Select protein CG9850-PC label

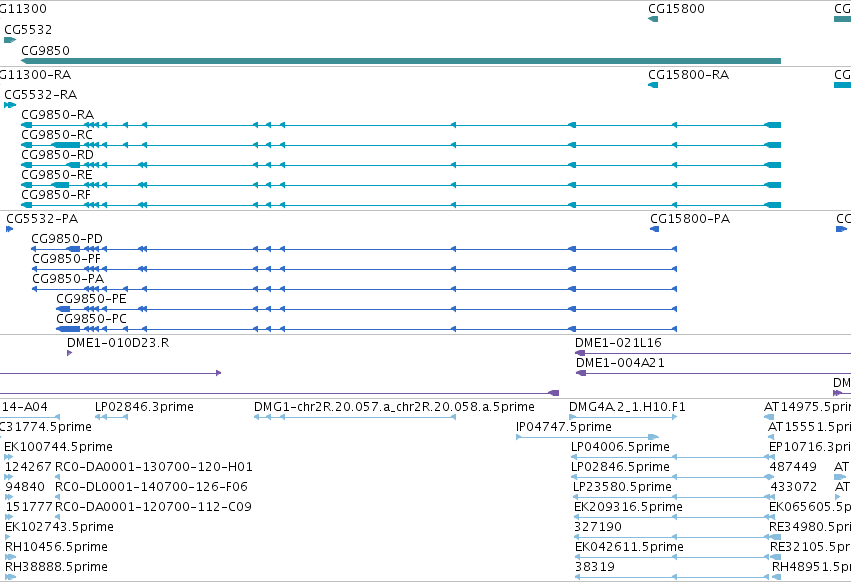point(91,319)
